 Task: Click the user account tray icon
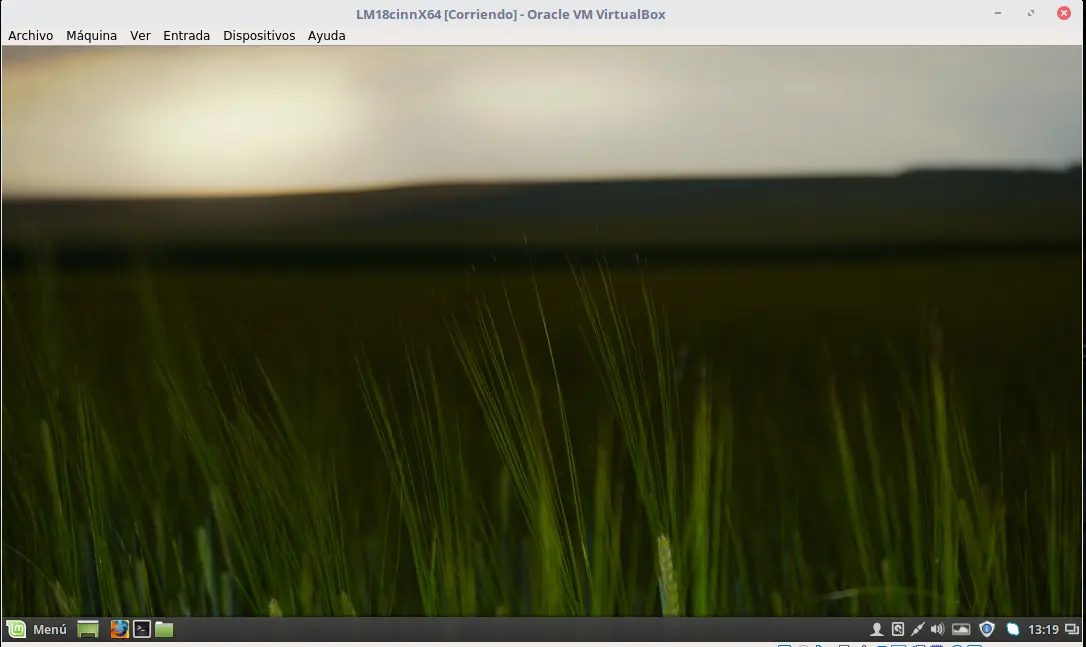(876, 629)
